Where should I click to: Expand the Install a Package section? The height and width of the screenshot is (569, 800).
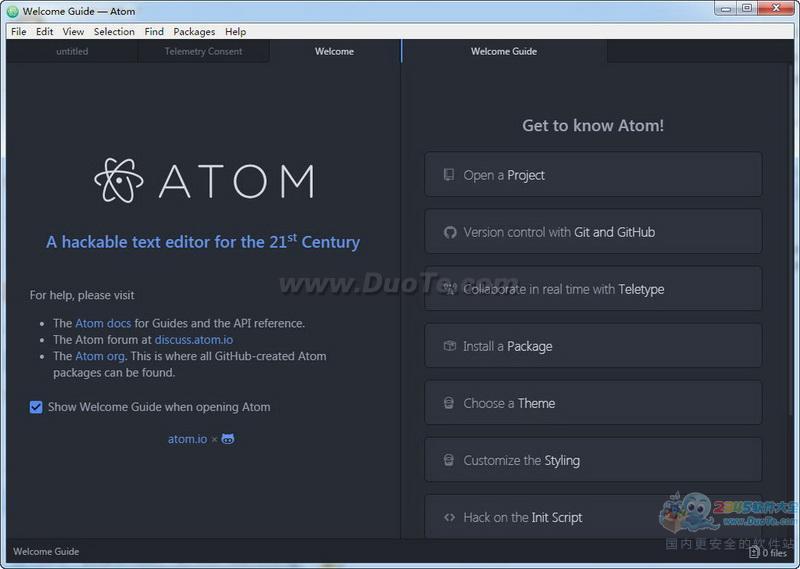tap(593, 346)
